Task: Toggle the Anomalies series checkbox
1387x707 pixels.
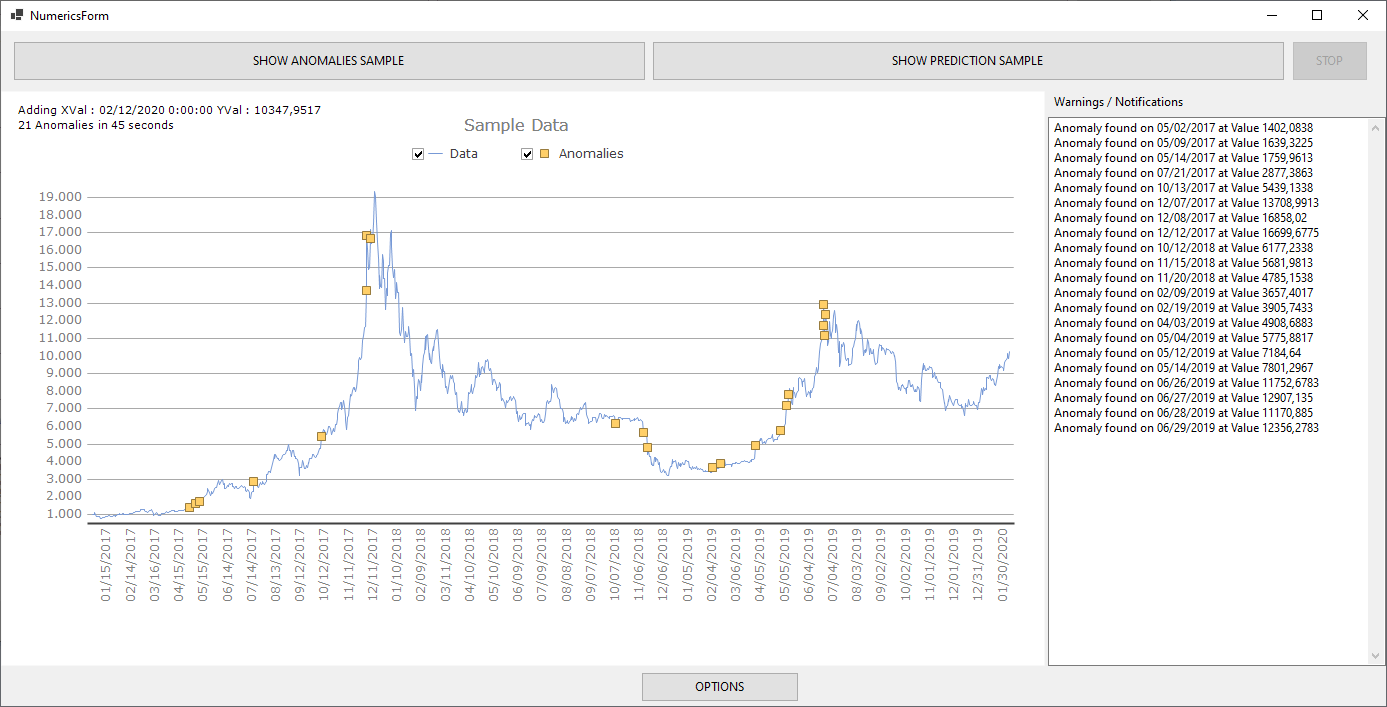Action: (527, 154)
